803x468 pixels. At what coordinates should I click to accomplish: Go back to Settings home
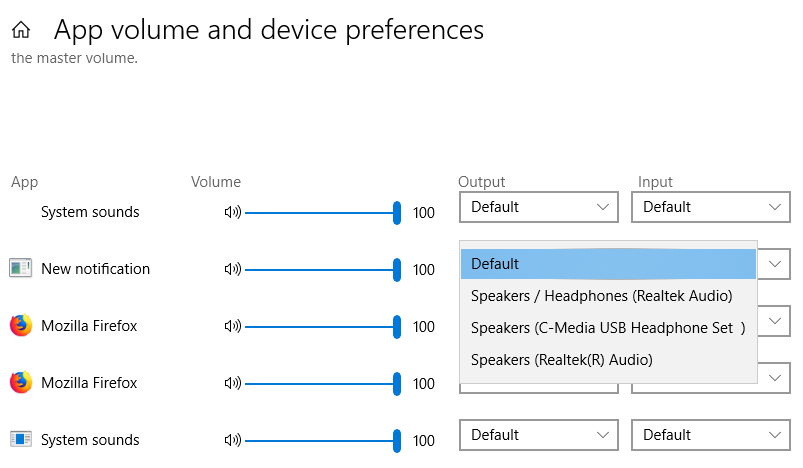[20, 31]
